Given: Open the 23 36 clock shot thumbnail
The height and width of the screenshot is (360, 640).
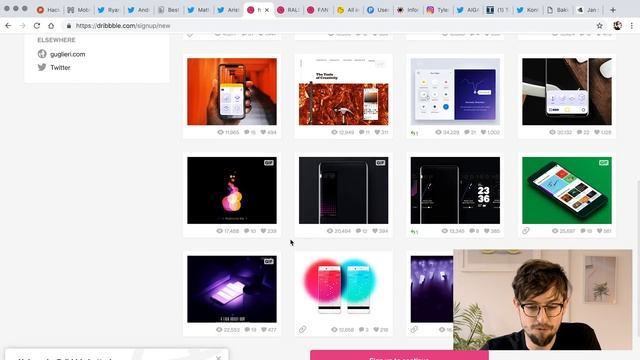Looking at the screenshot, I should point(455,190).
